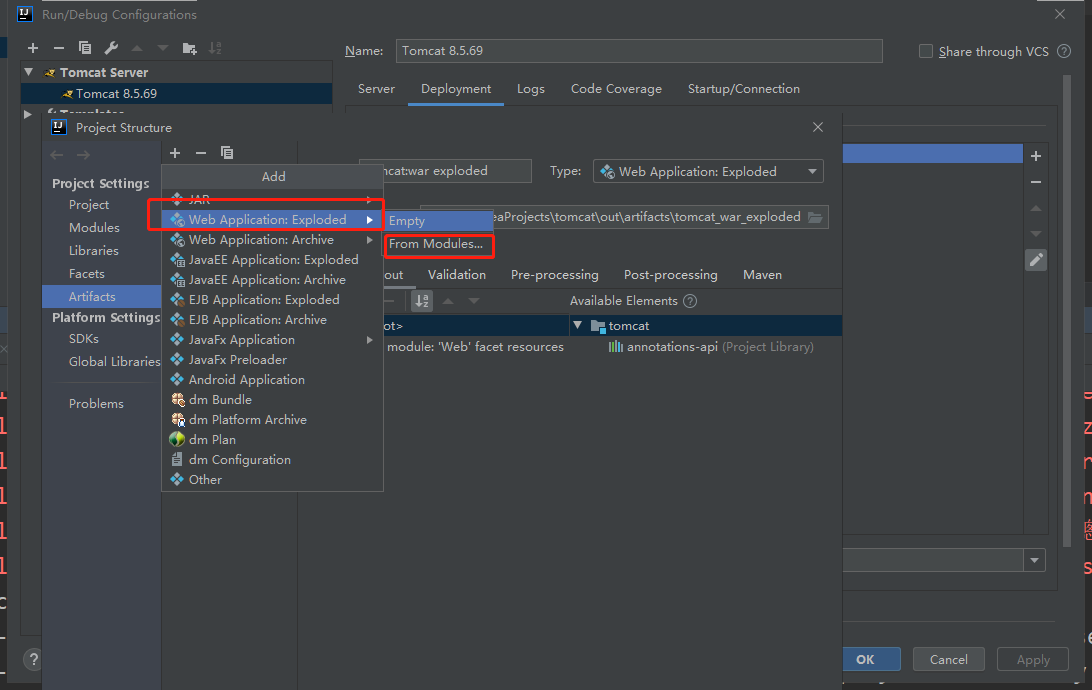Open help icon beside Available Elements

point(690,301)
